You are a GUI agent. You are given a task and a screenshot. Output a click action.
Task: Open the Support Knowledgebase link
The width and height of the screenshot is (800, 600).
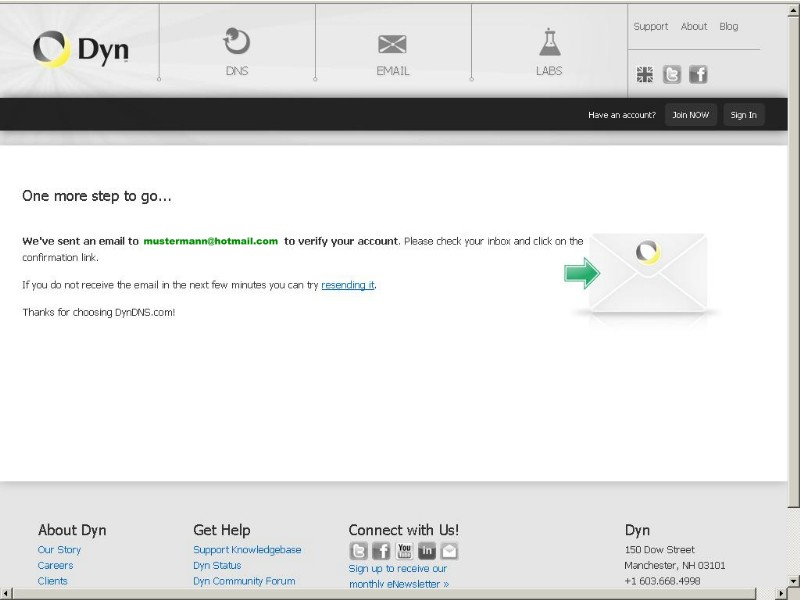tap(247, 550)
